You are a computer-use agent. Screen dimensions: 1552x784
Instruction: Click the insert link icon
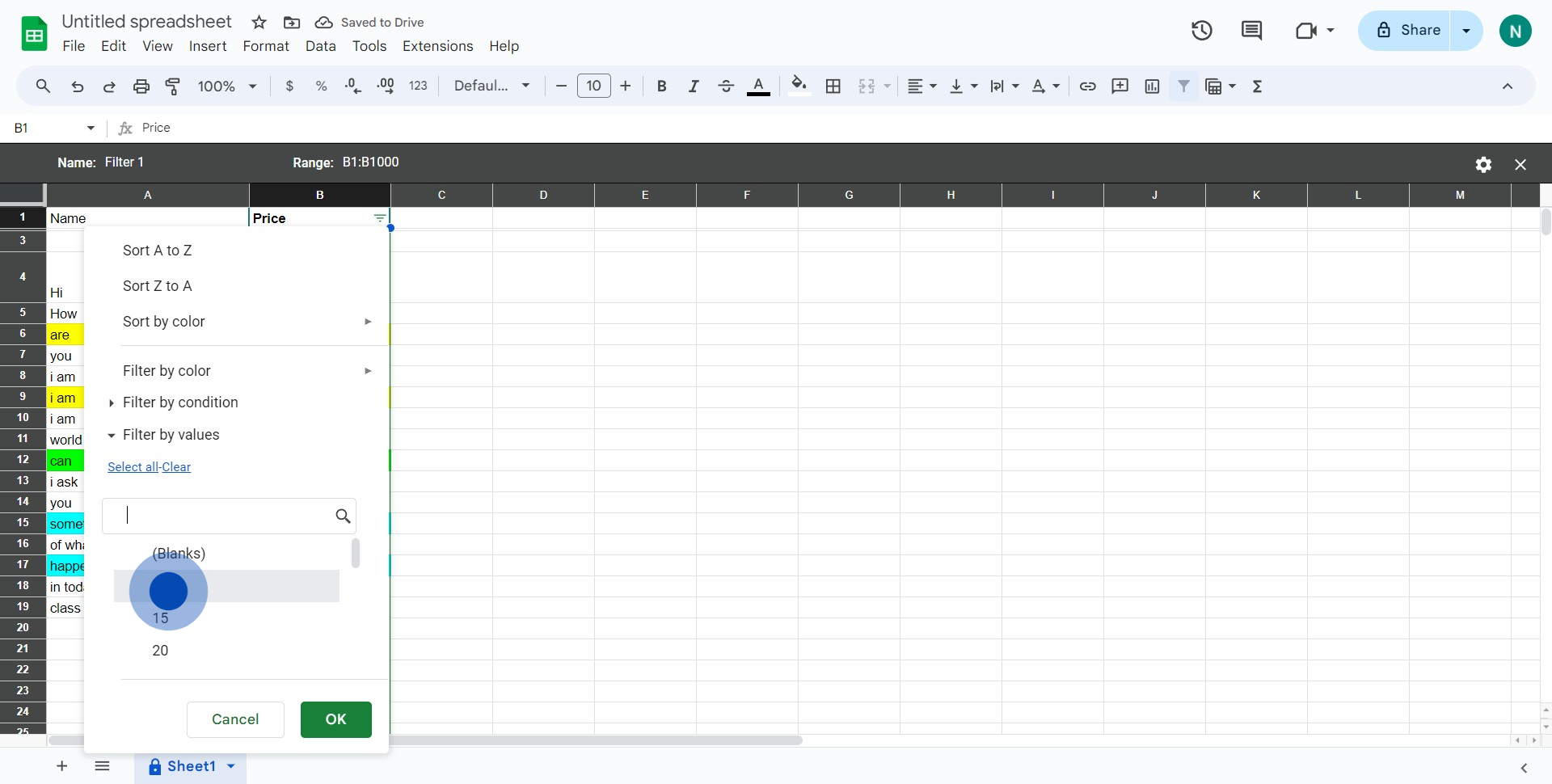[x=1087, y=86]
